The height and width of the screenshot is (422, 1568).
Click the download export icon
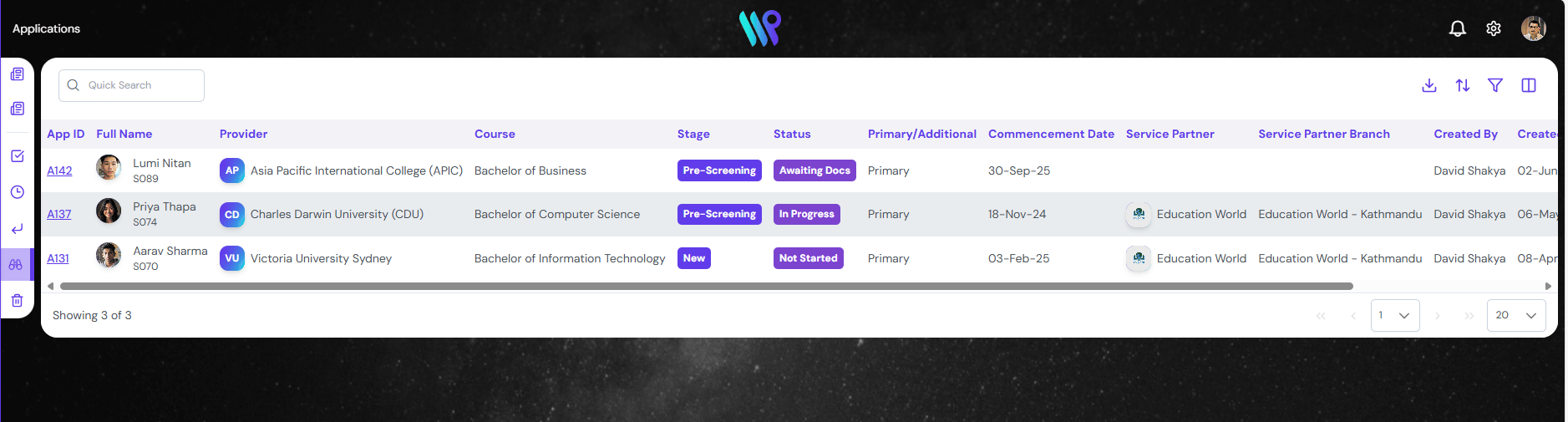1429,85
